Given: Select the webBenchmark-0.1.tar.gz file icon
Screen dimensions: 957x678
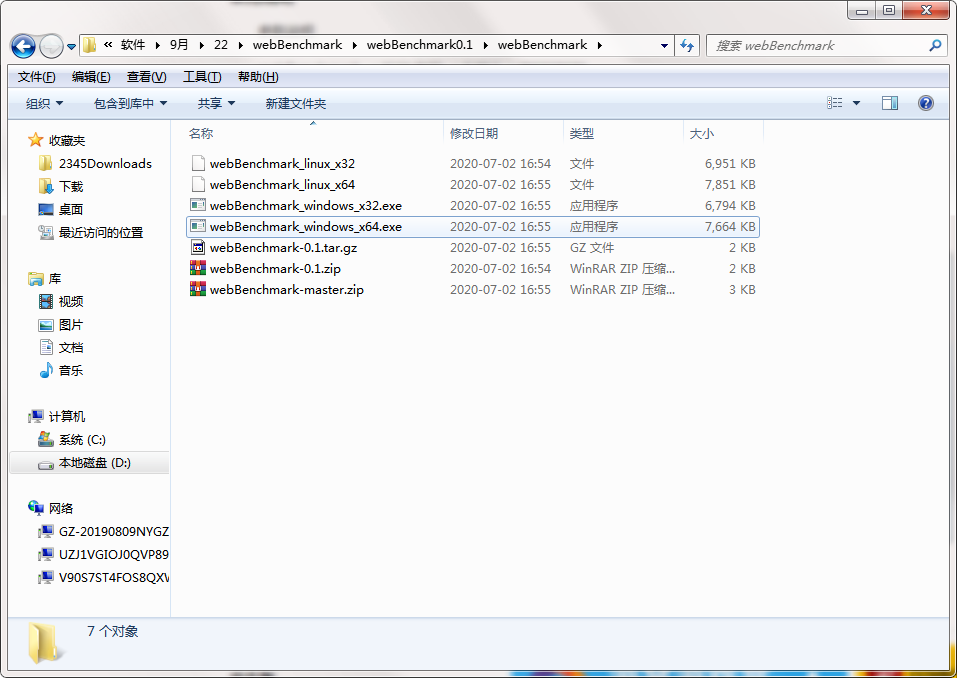Looking at the screenshot, I should click(x=198, y=247).
